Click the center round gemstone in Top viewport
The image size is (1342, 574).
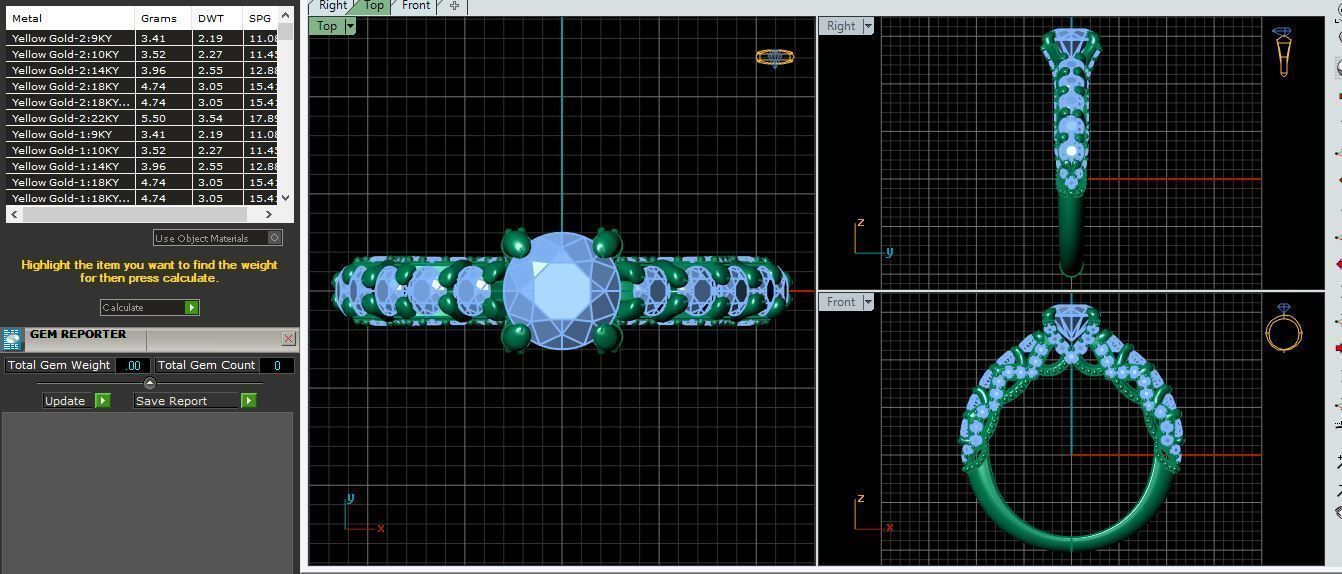(x=561, y=290)
